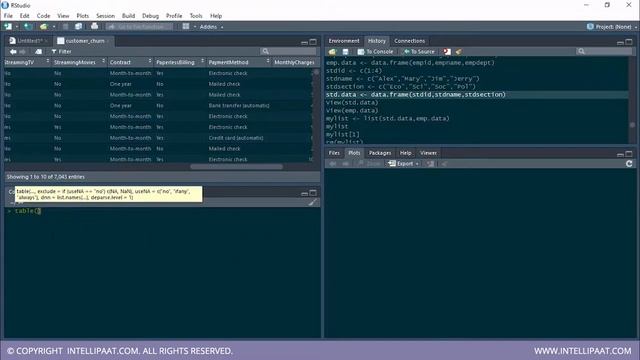640x360 pixels.
Task: Sort by the PaymentMethod column header
Action: (x=238, y=62)
